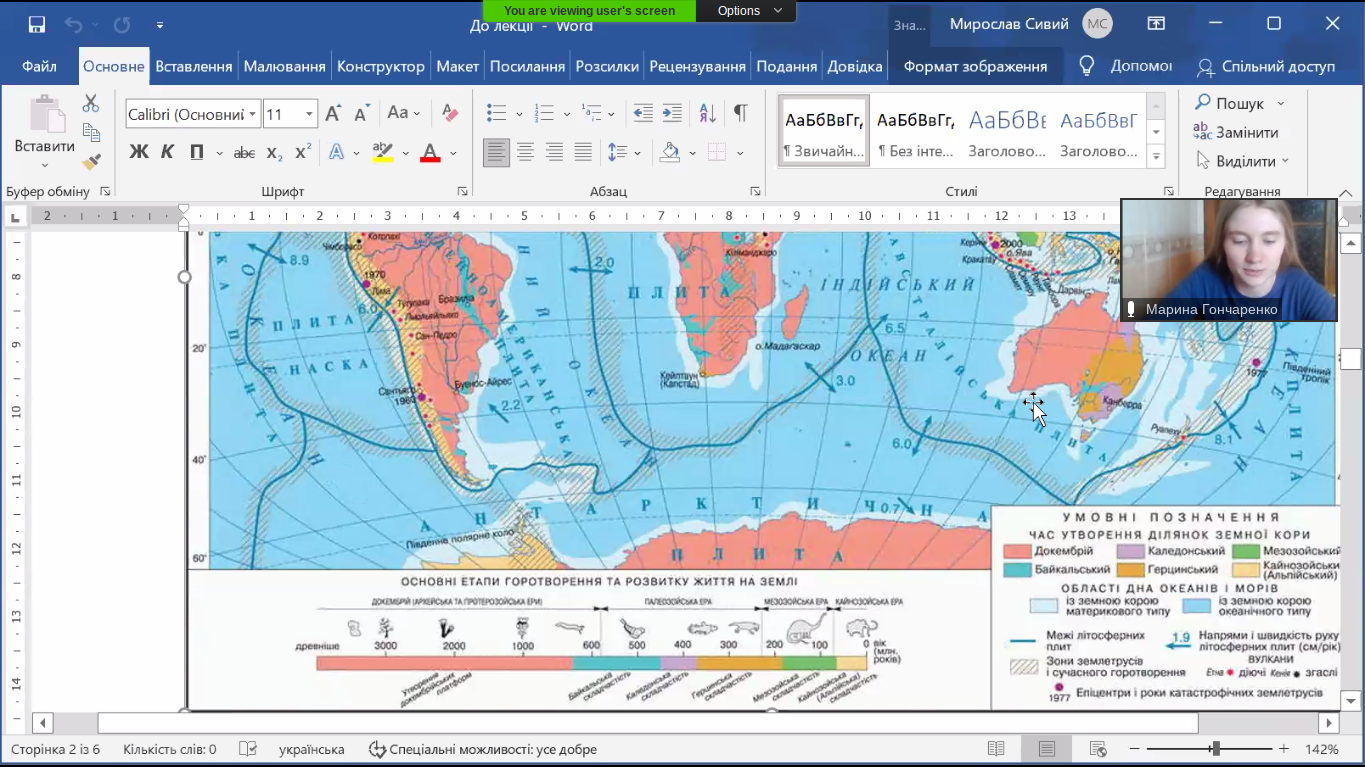The height and width of the screenshot is (767, 1365).
Task: Click the font color red A button
Action: pos(431,153)
